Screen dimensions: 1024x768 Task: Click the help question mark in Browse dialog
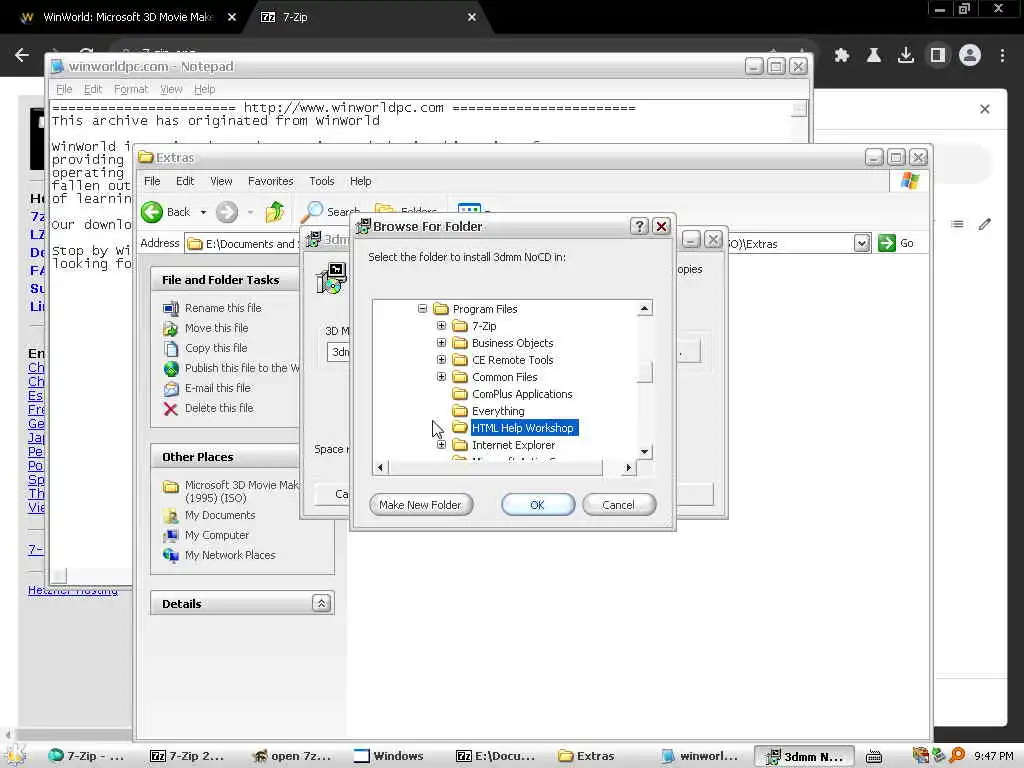tap(639, 226)
